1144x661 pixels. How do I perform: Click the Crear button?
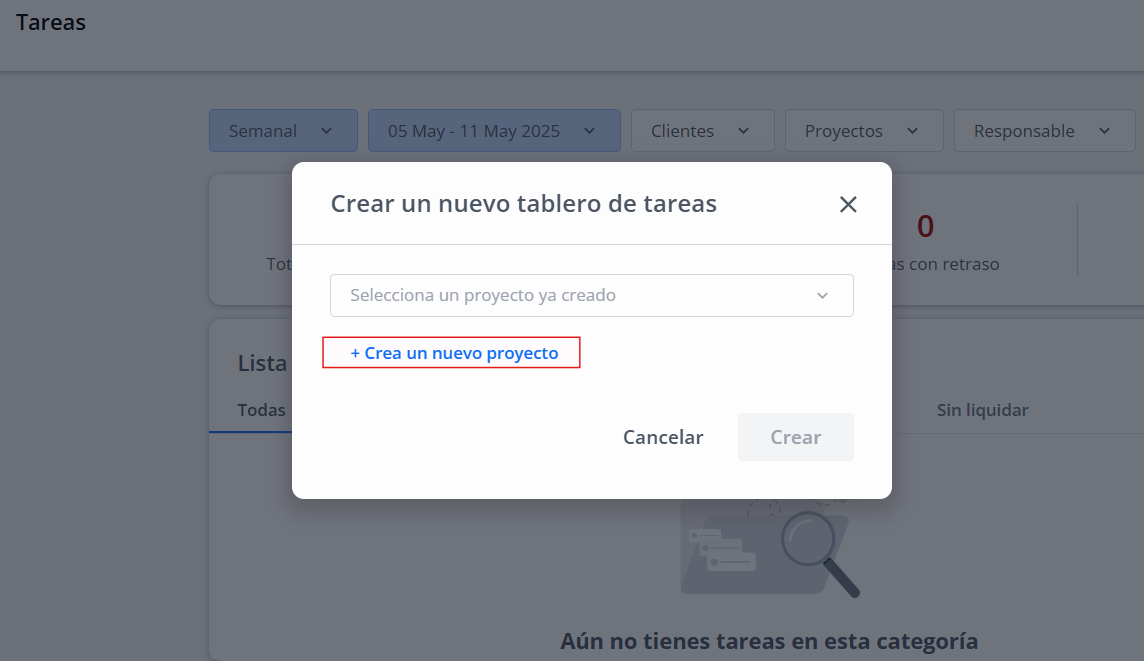[796, 437]
